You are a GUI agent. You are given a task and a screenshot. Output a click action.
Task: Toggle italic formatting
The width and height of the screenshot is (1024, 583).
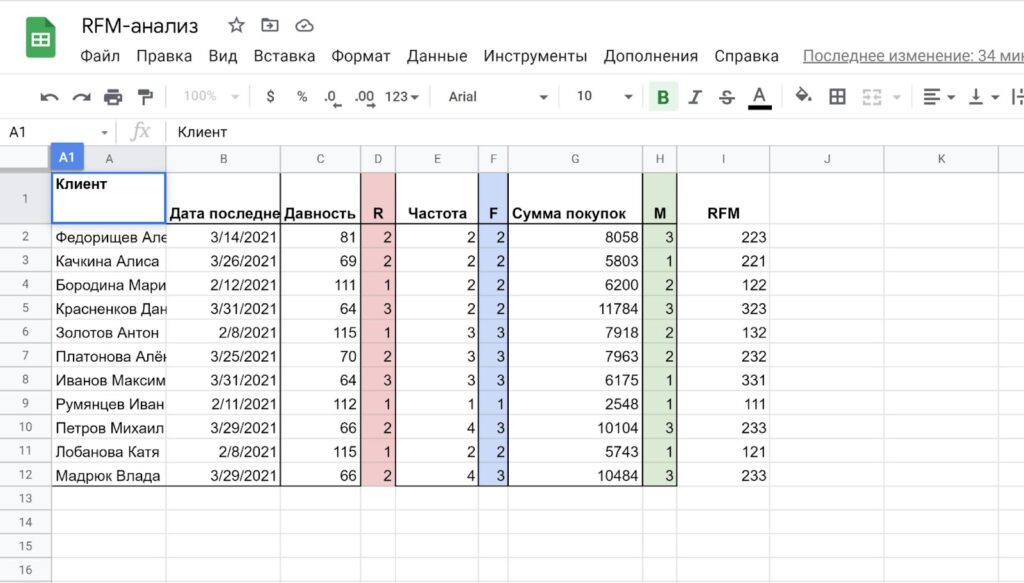[695, 97]
